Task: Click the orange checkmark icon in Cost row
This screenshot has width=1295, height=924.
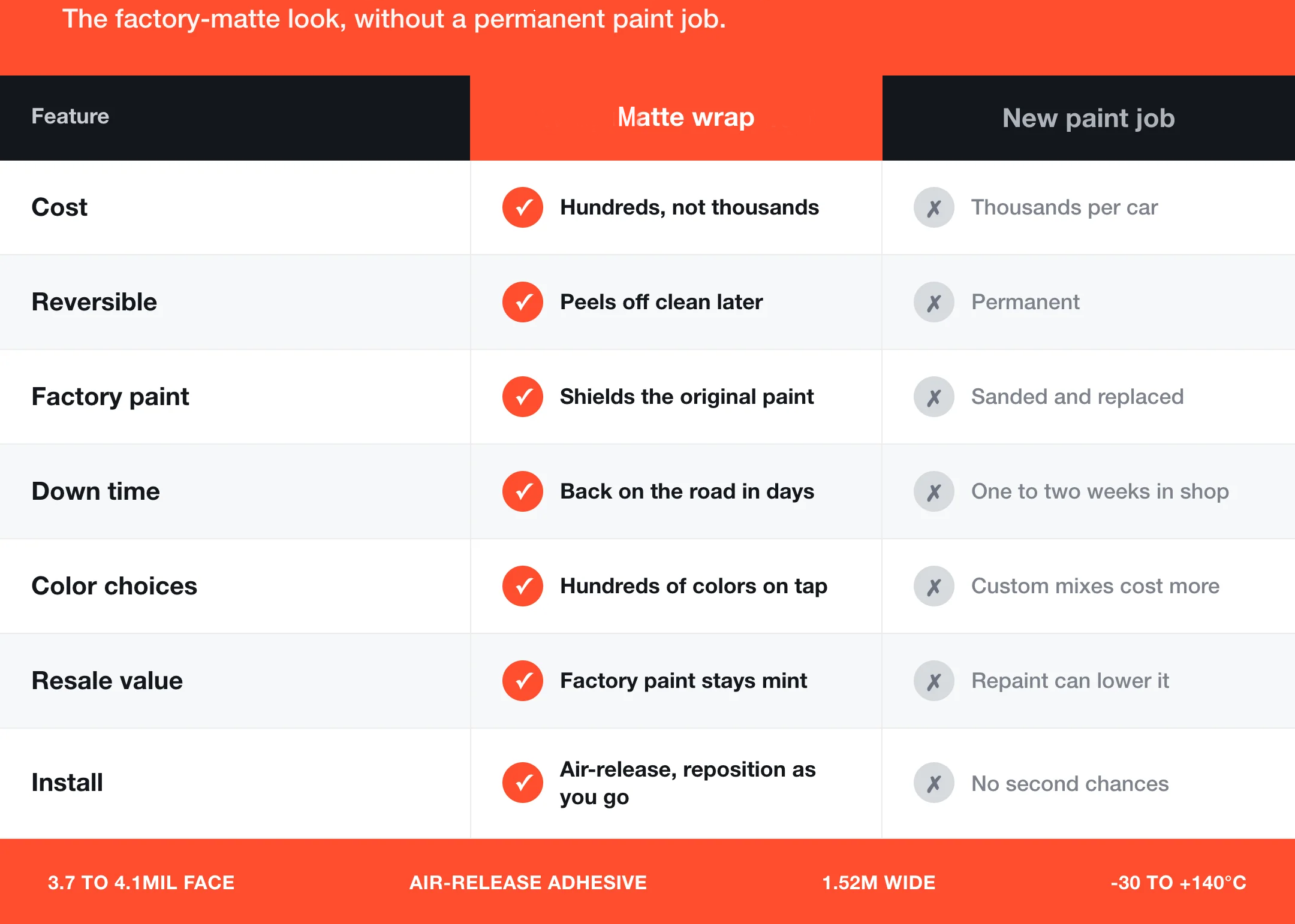Action: click(523, 207)
